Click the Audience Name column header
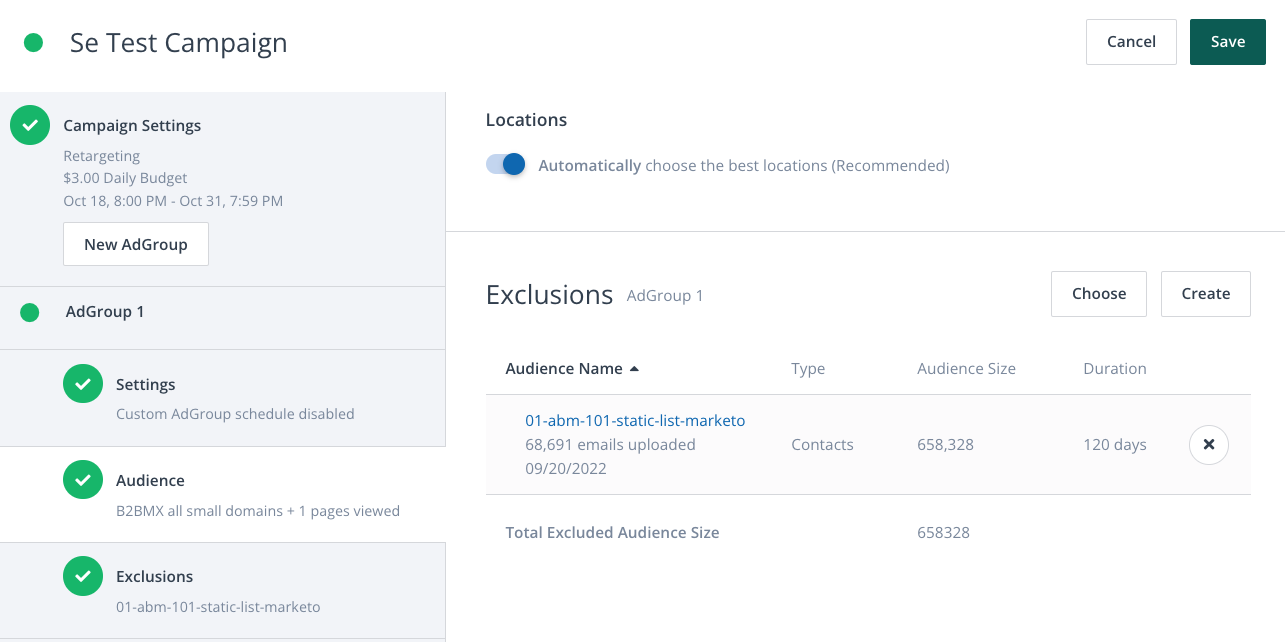The width and height of the screenshot is (1285, 642). (x=564, y=369)
